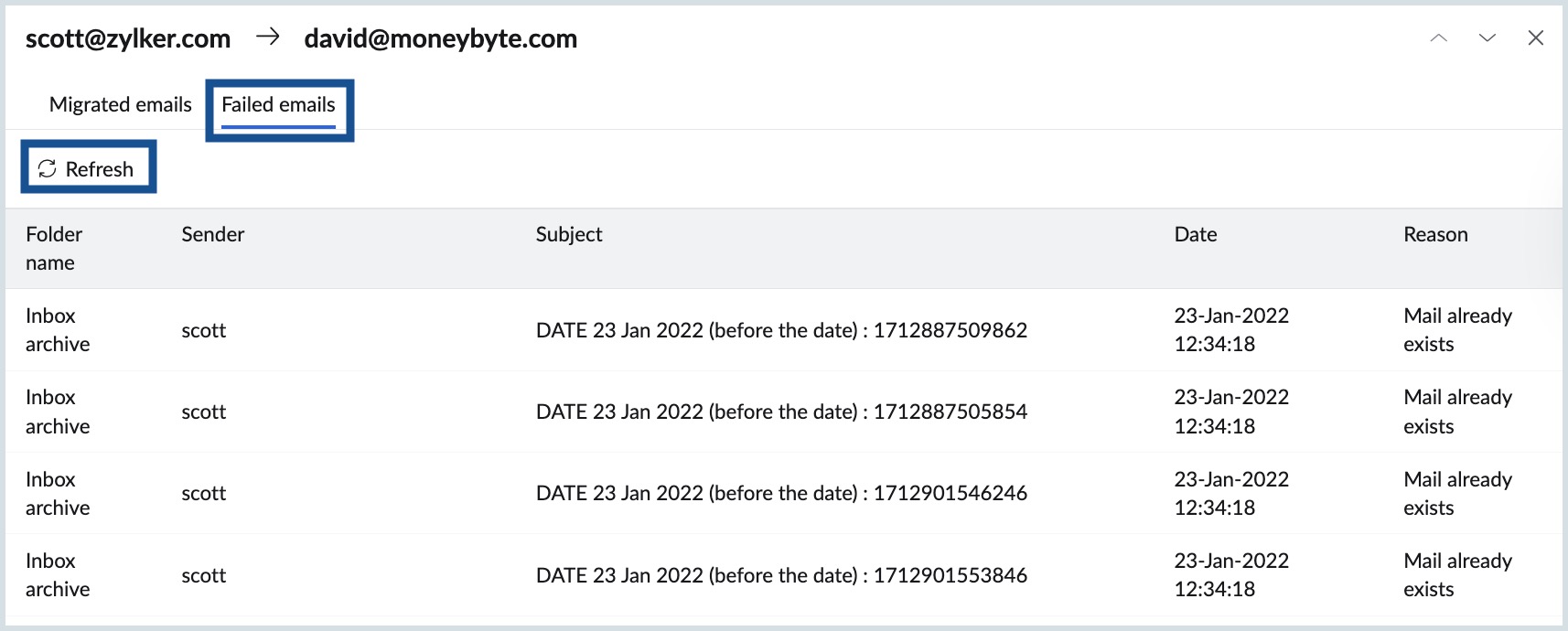The image size is (1568, 631).
Task: Select the email with subject ending 1712901546246
Action: click(x=780, y=493)
